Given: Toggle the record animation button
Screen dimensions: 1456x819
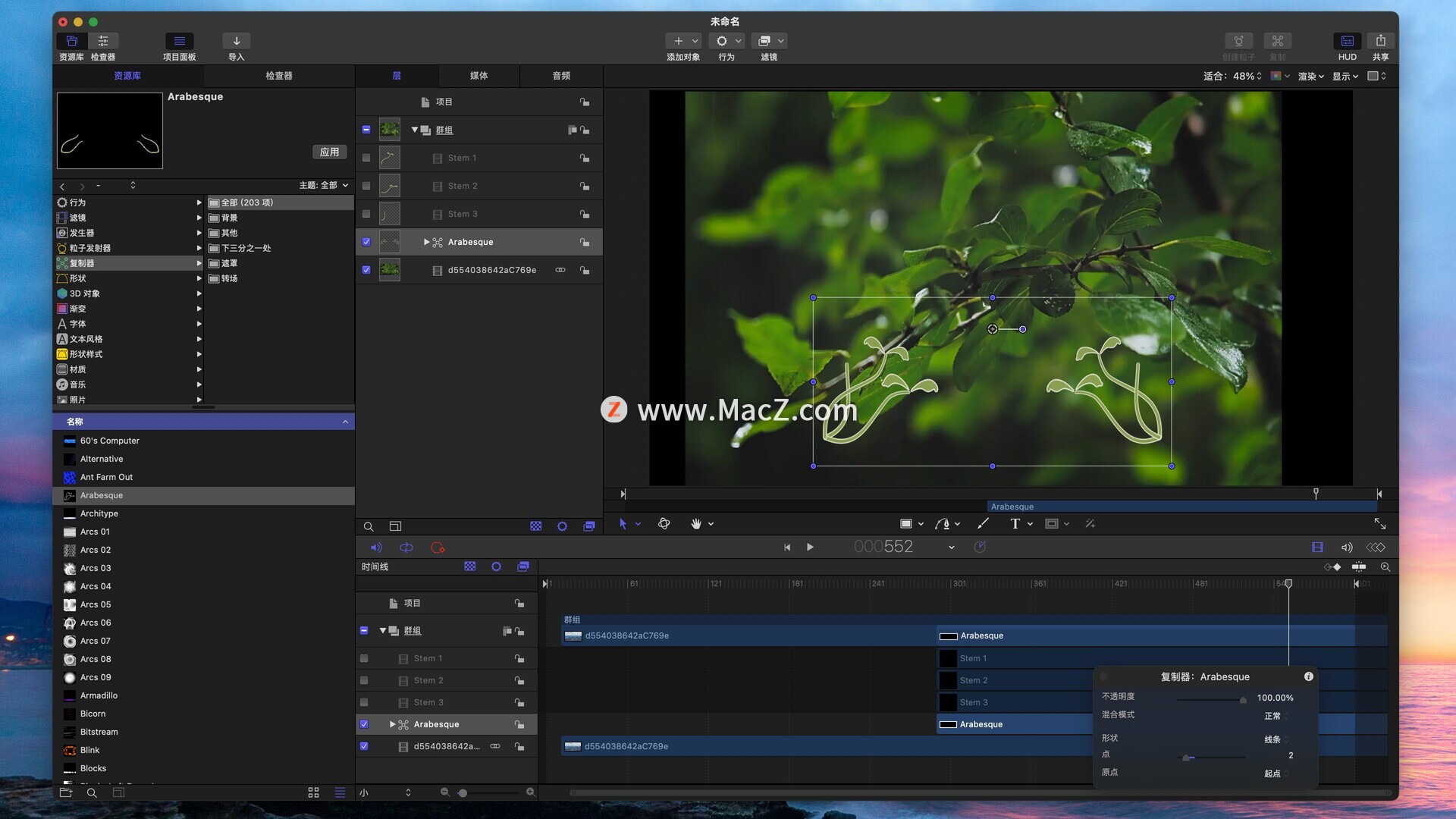Looking at the screenshot, I should point(437,548).
